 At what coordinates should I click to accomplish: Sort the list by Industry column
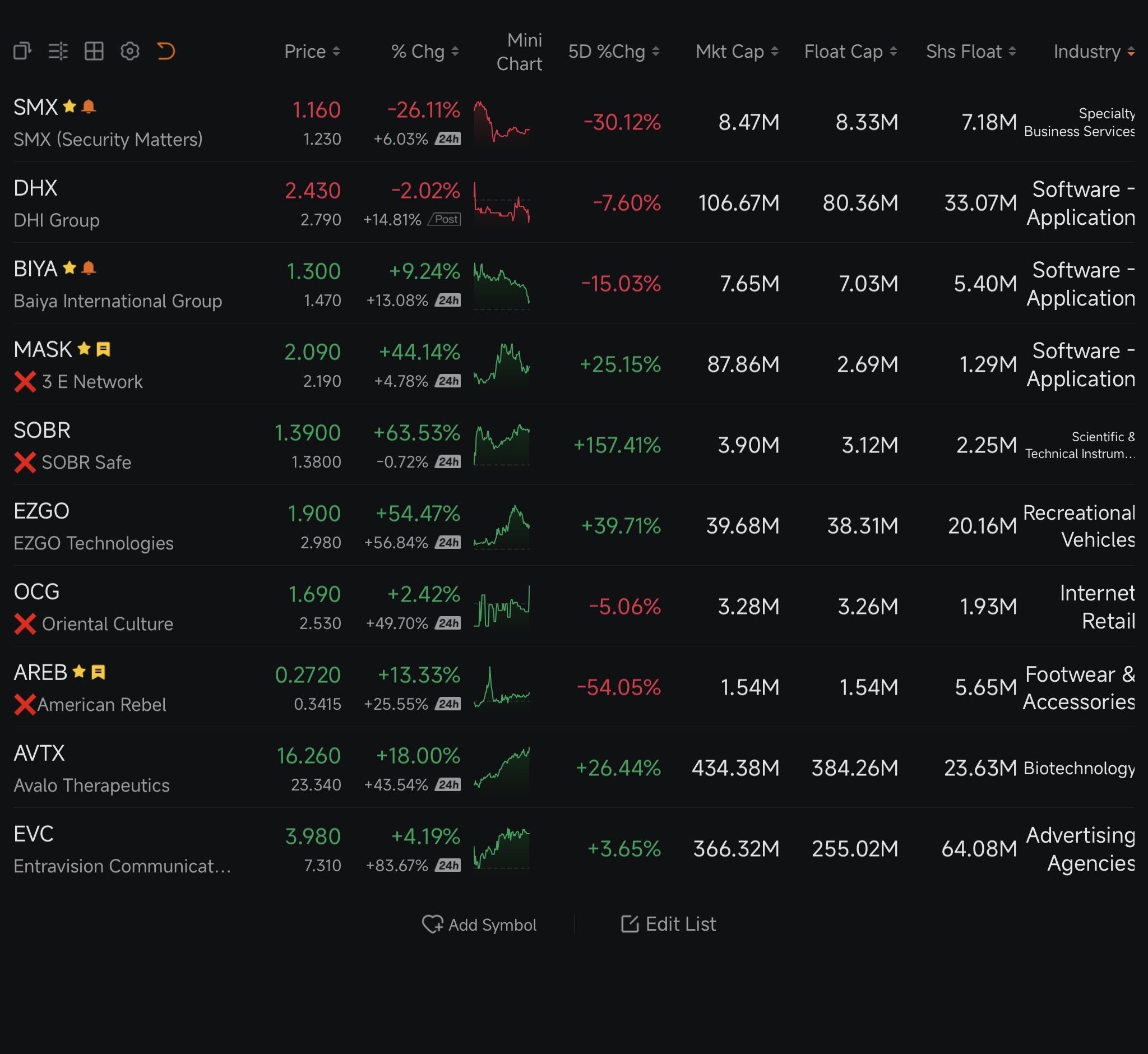point(1094,52)
